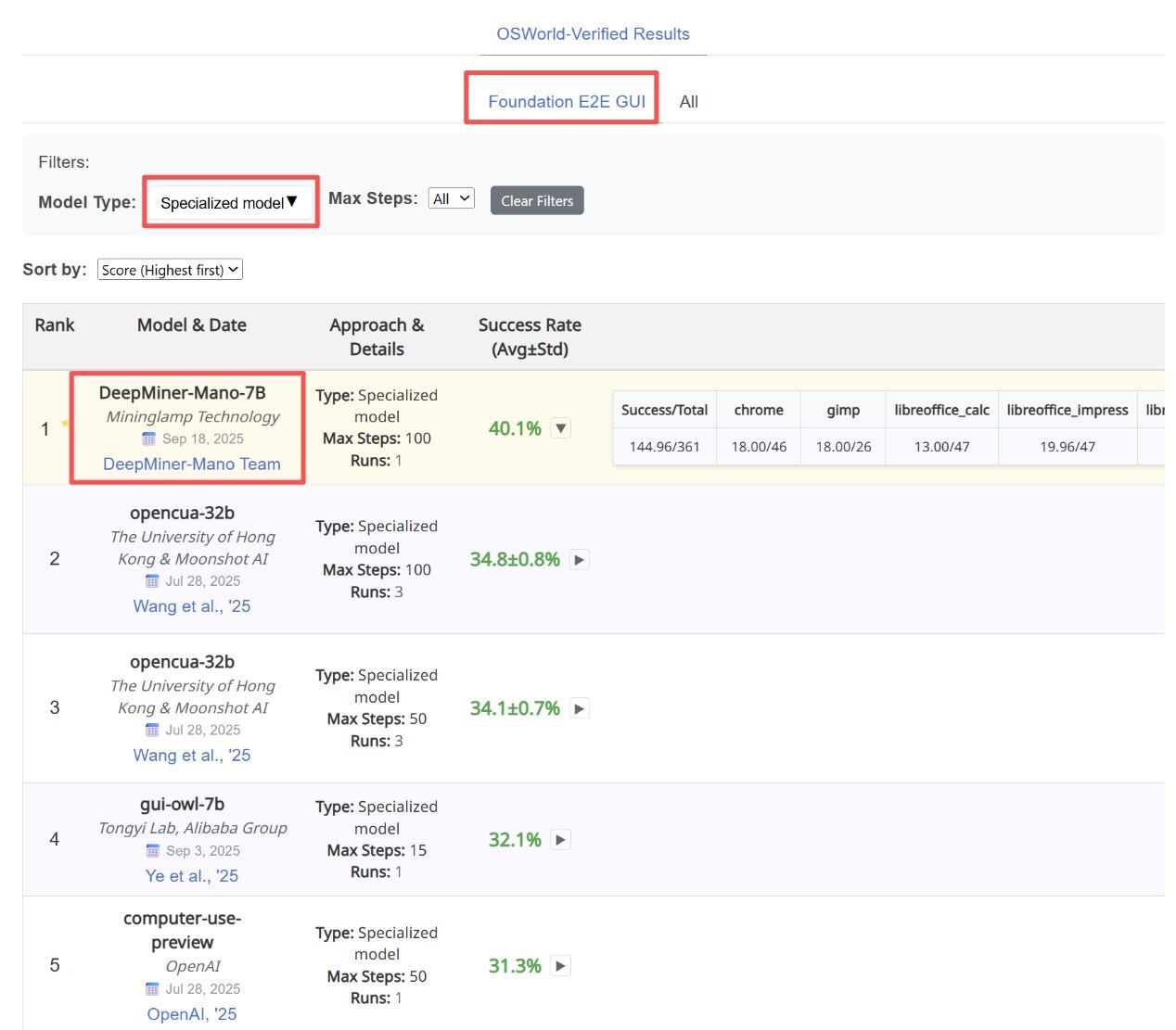This screenshot has height=1030, width=1176.
Task: Expand details for 34.8±0.8% score
Action: pyautogui.click(x=580, y=560)
